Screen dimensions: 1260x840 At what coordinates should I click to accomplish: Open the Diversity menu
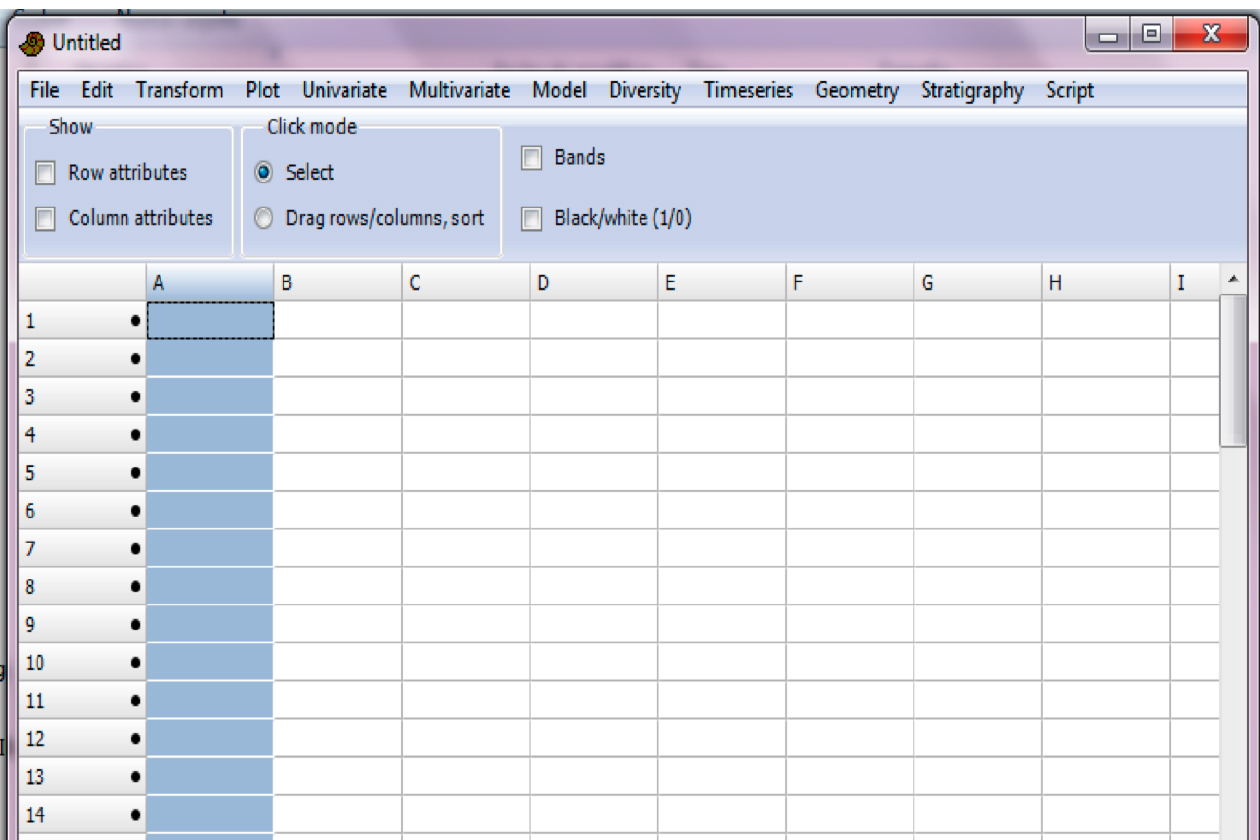(x=645, y=91)
